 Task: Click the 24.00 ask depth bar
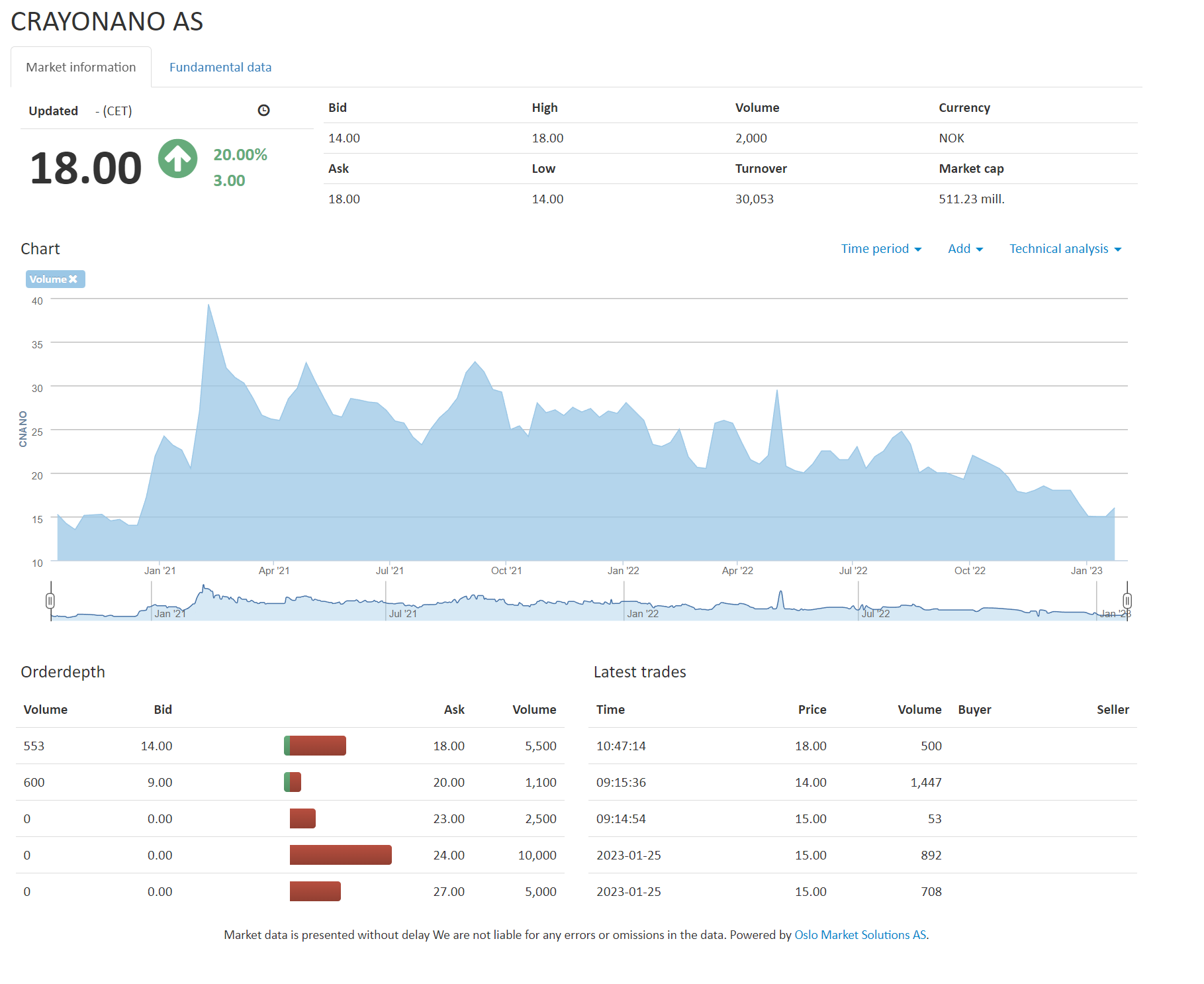(340, 855)
